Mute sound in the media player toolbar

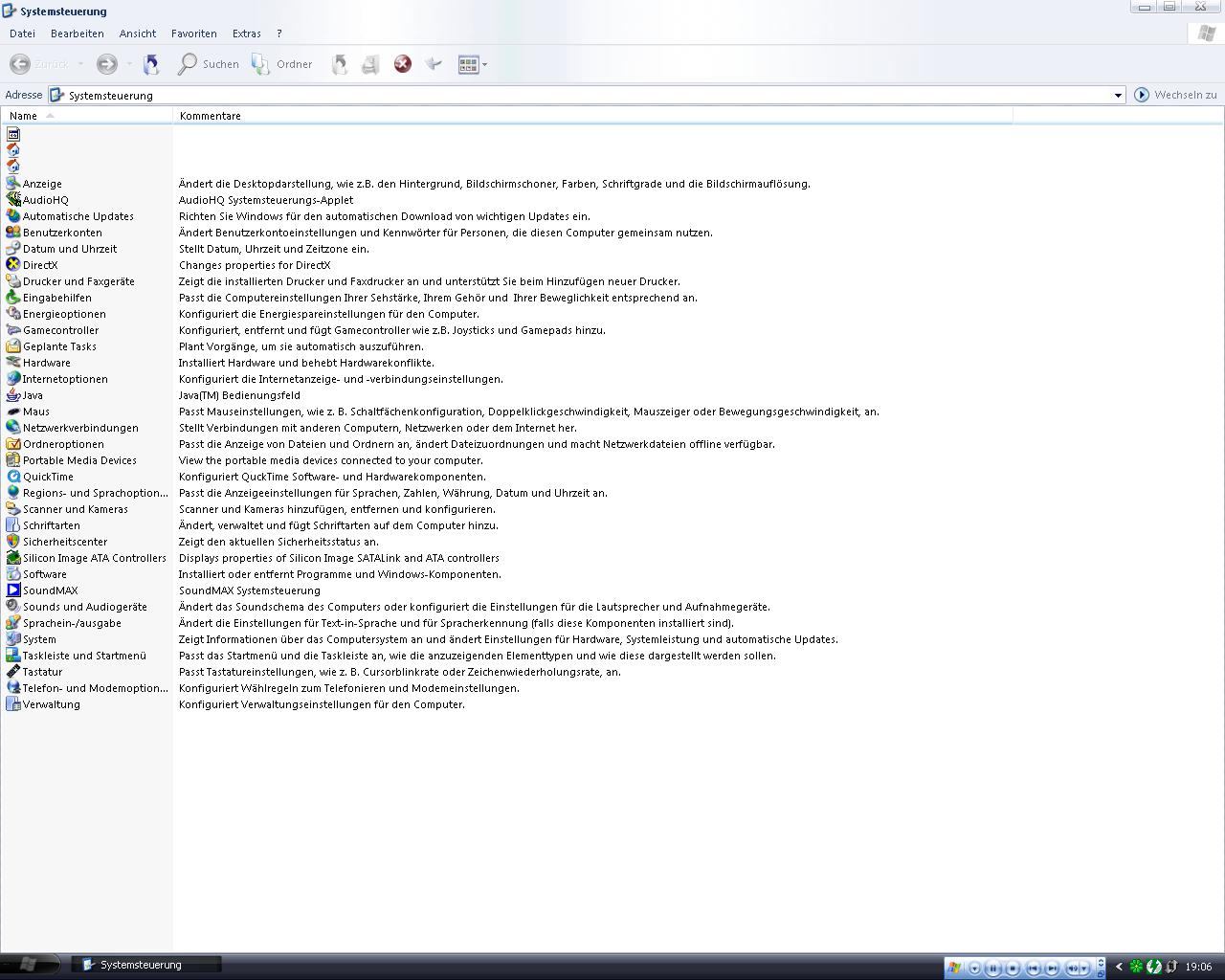pyautogui.click(x=1073, y=968)
